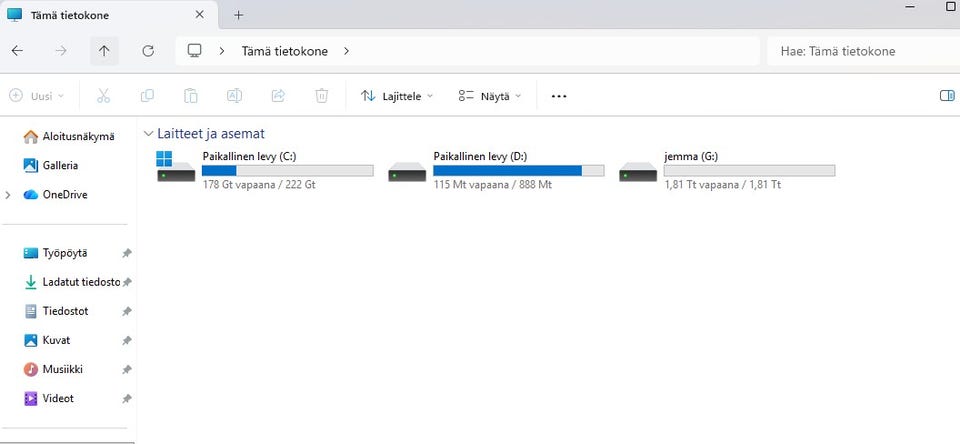Go up one folder level
960x444 pixels.
[104, 51]
